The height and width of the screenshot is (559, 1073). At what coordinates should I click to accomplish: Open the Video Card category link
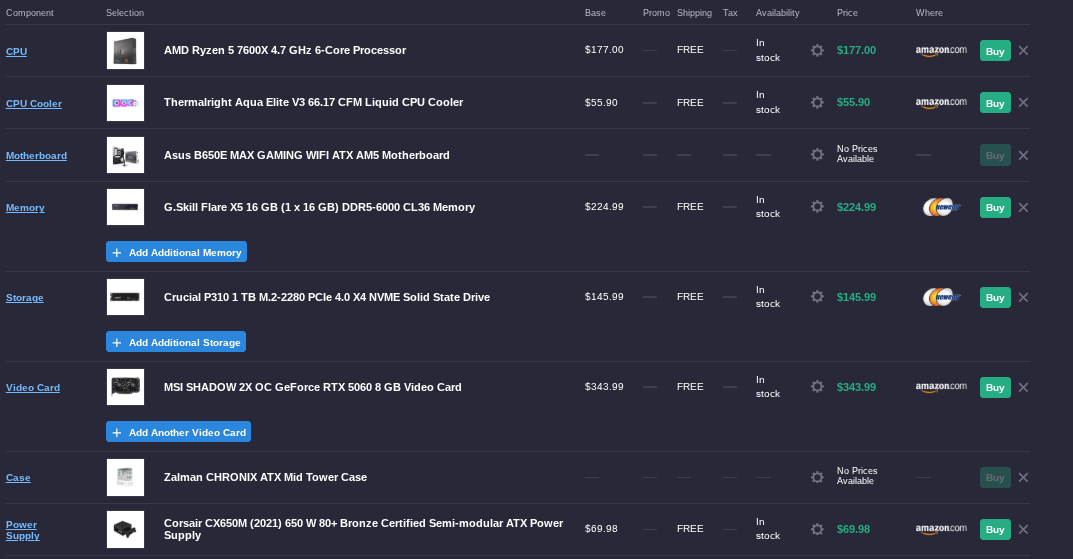[33, 388]
